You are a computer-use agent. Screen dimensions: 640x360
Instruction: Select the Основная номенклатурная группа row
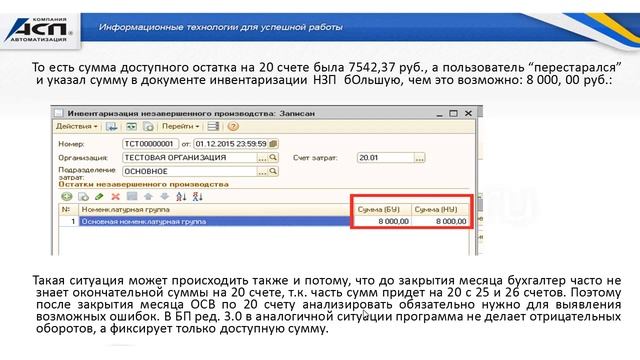[215, 221]
